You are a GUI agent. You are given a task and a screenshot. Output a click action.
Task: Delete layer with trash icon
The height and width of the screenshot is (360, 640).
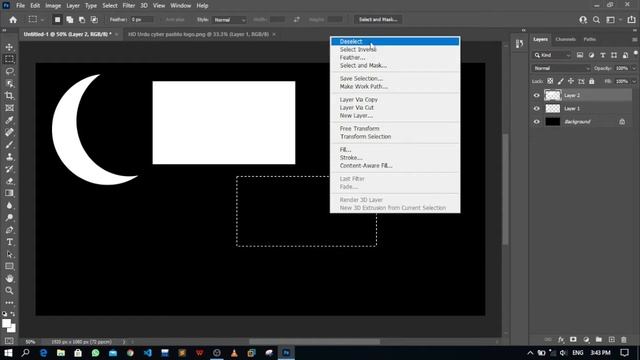click(624, 340)
